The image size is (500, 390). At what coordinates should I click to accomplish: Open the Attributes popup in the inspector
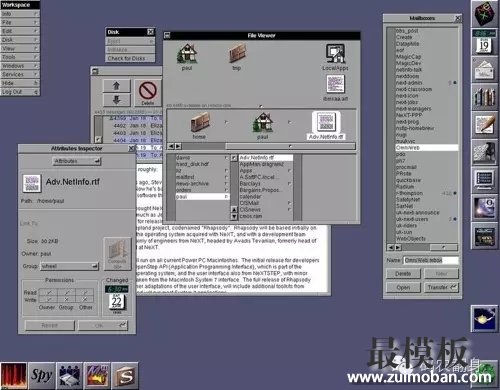click(x=77, y=161)
